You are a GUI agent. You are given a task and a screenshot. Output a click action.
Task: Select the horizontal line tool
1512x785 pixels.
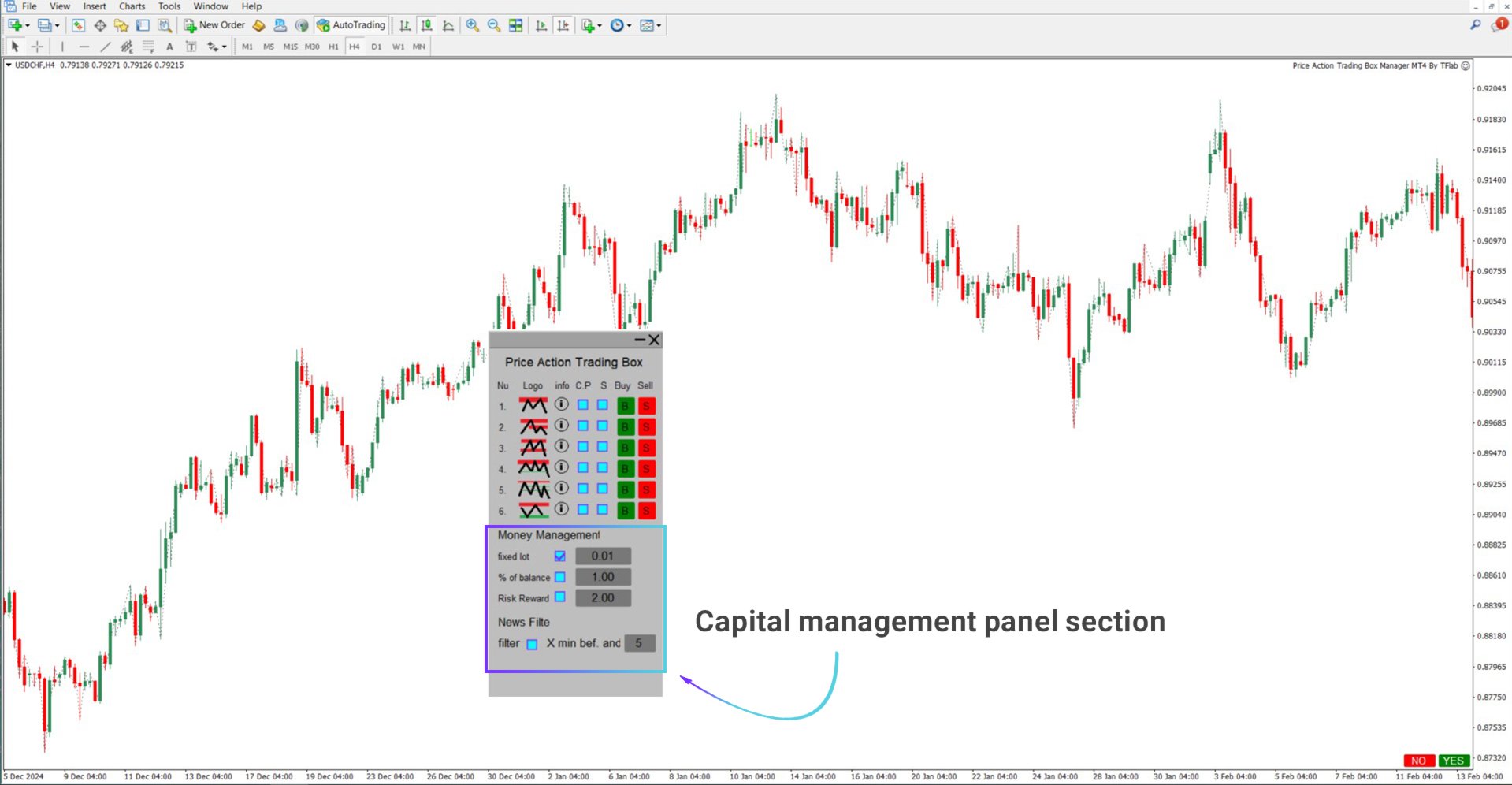click(84, 47)
